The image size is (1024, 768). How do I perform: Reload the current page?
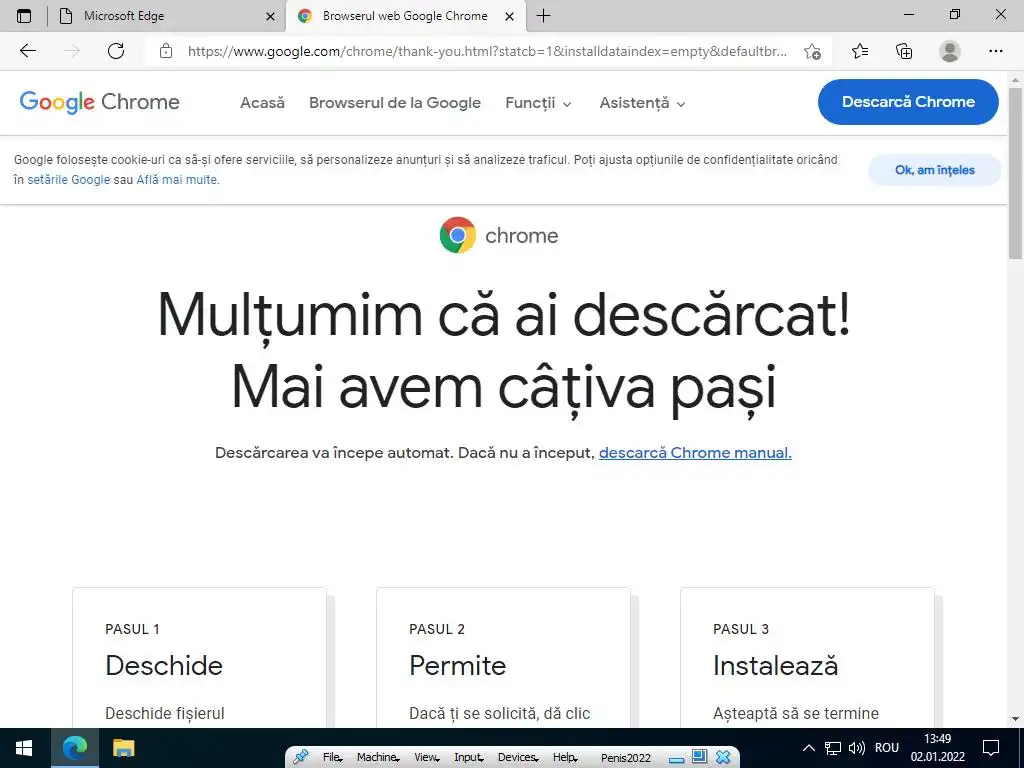pyautogui.click(x=116, y=51)
